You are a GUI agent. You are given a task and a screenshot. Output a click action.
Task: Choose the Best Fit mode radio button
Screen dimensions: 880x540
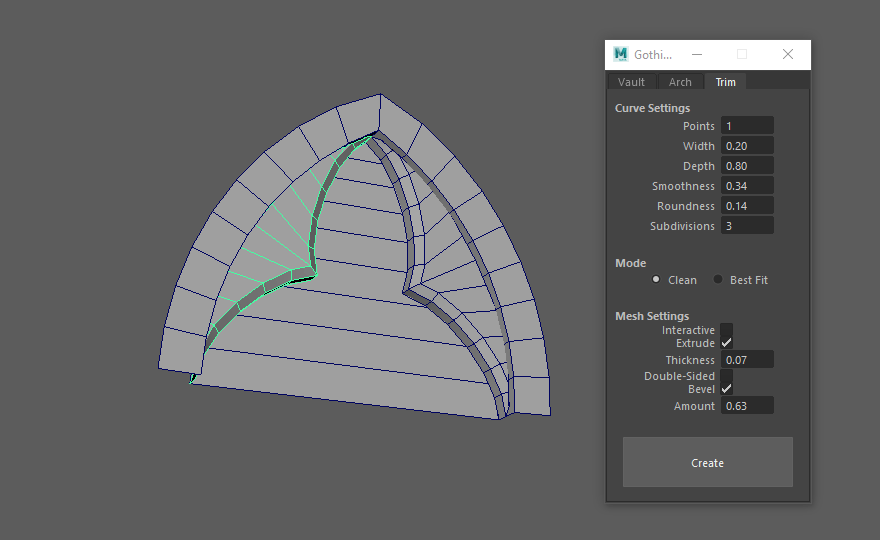click(x=718, y=280)
